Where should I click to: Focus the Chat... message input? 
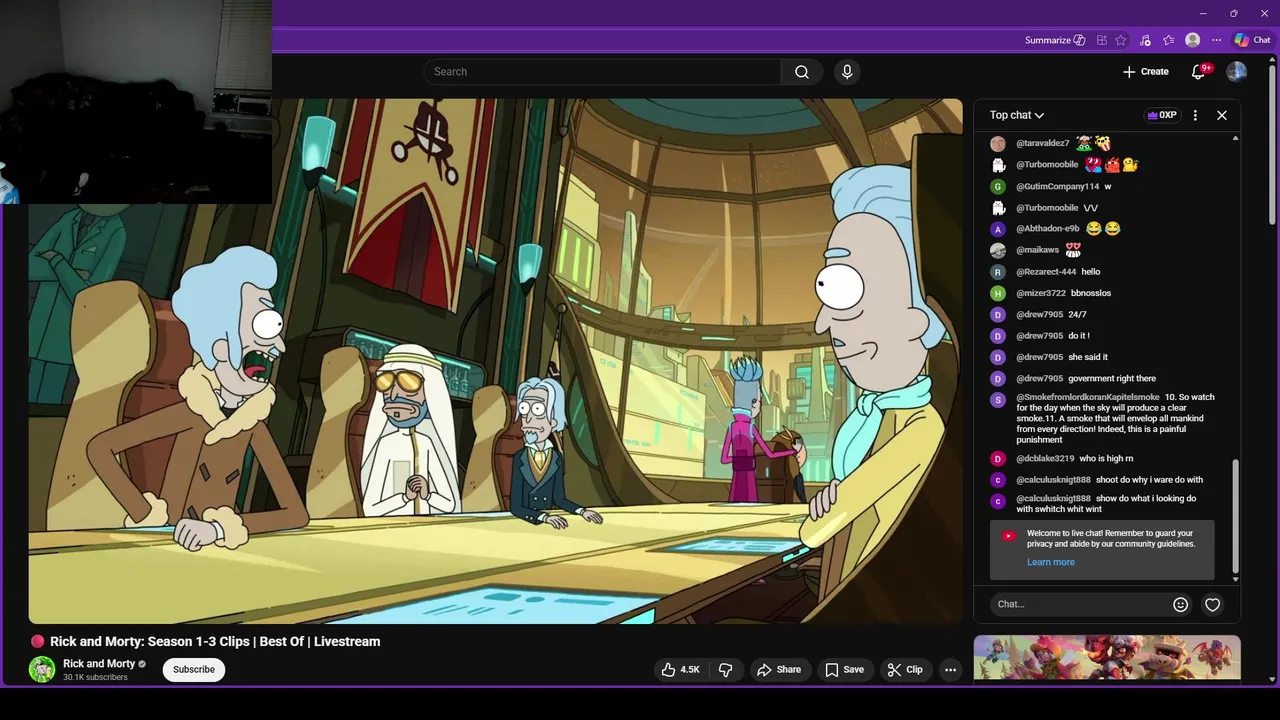pos(1080,604)
